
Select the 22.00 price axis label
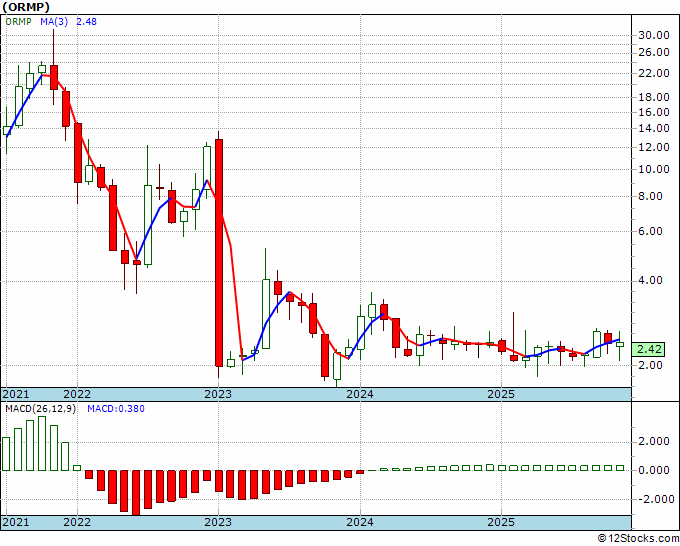654,73
